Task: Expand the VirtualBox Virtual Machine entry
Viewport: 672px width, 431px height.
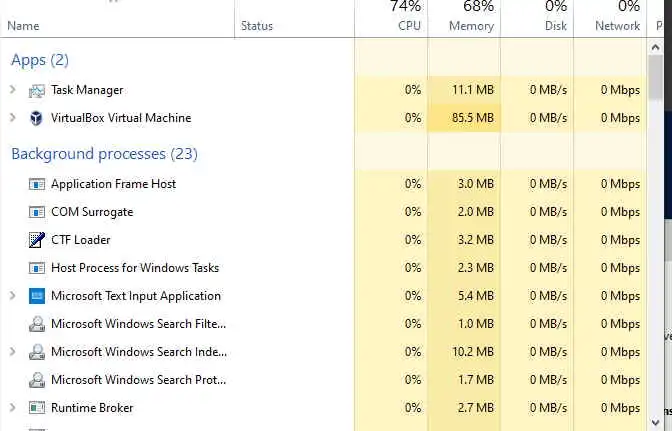Action: [x=13, y=118]
